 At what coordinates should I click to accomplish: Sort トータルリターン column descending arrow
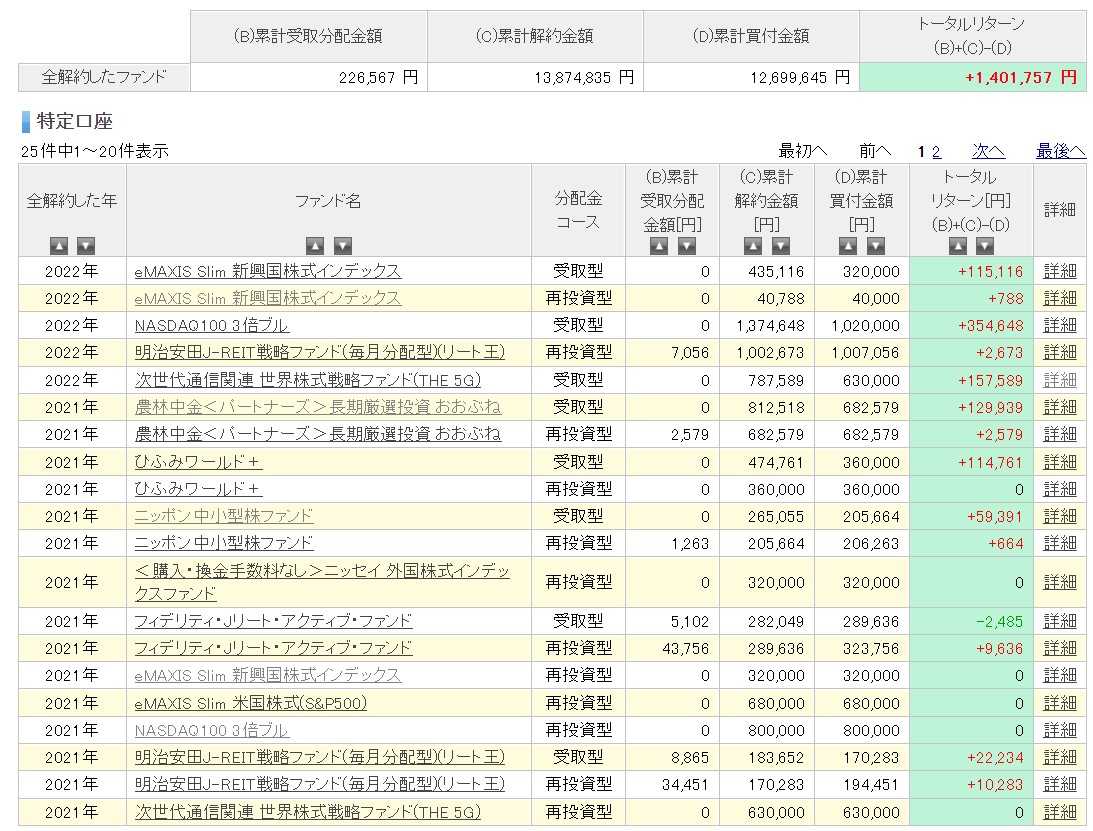click(x=985, y=245)
